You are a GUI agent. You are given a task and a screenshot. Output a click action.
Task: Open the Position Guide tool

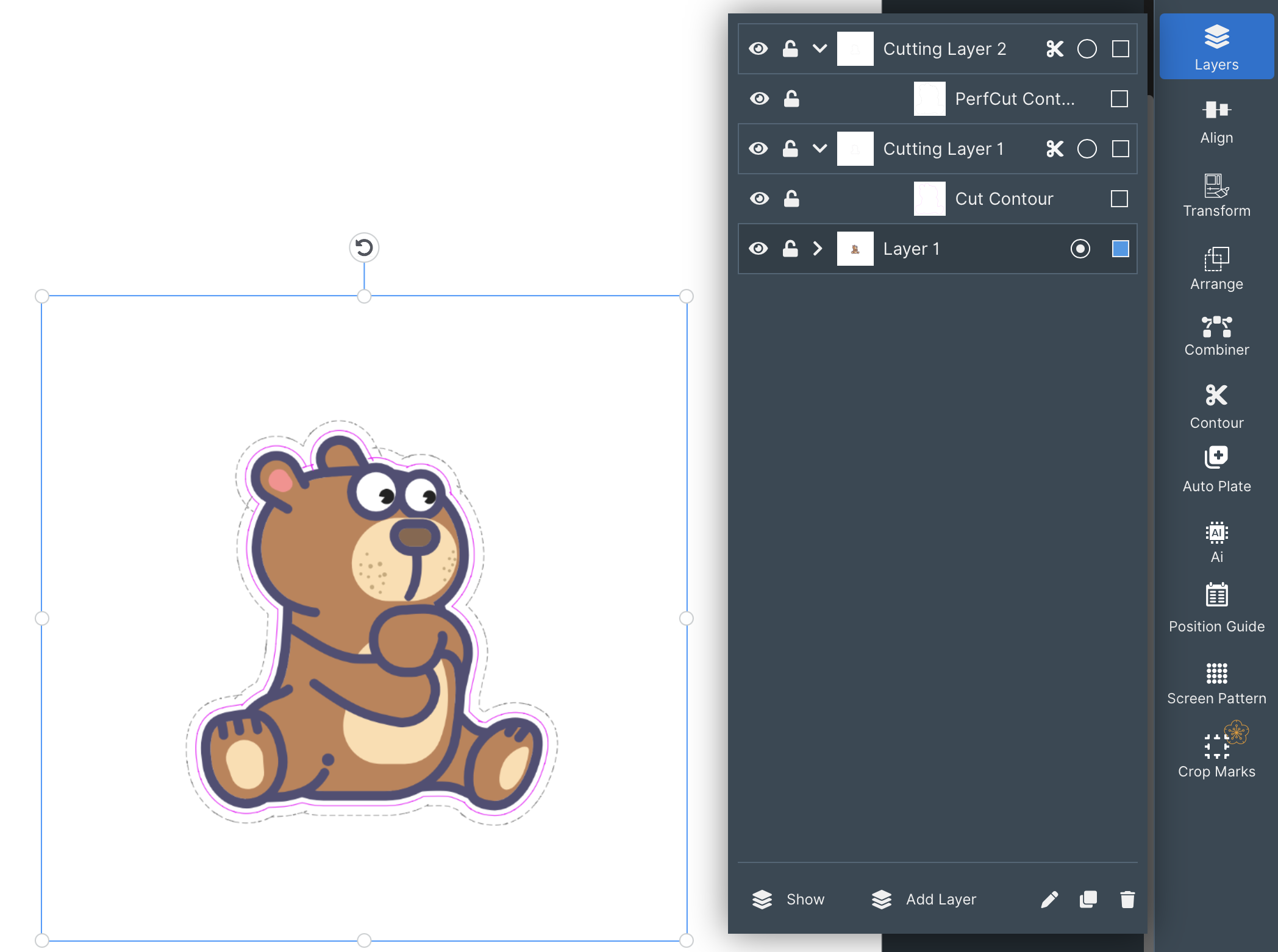click(1216, 608)
